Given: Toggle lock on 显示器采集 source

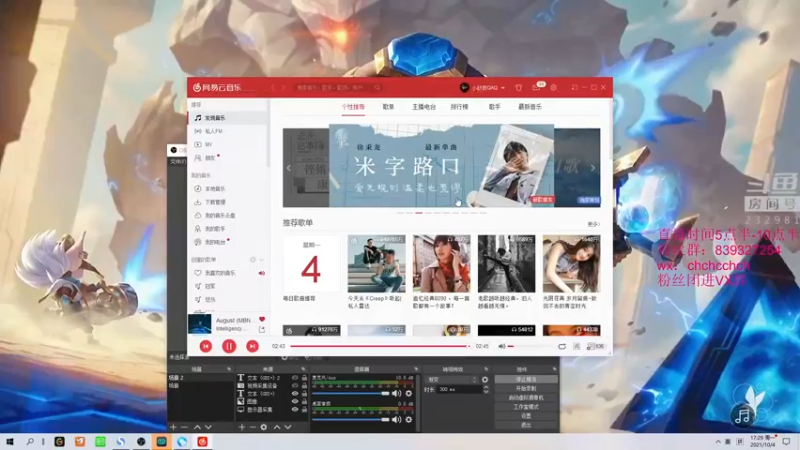Looking at the screenshot, I should click(304, 409).
